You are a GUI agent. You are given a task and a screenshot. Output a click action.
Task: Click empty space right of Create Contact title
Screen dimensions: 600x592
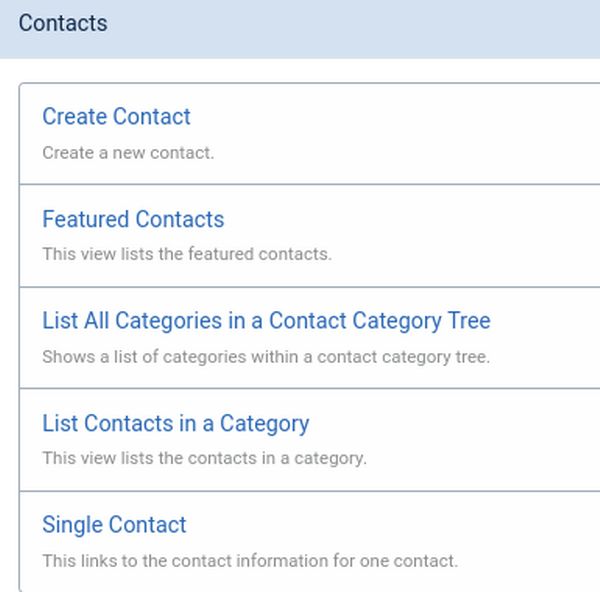(400, 117)
